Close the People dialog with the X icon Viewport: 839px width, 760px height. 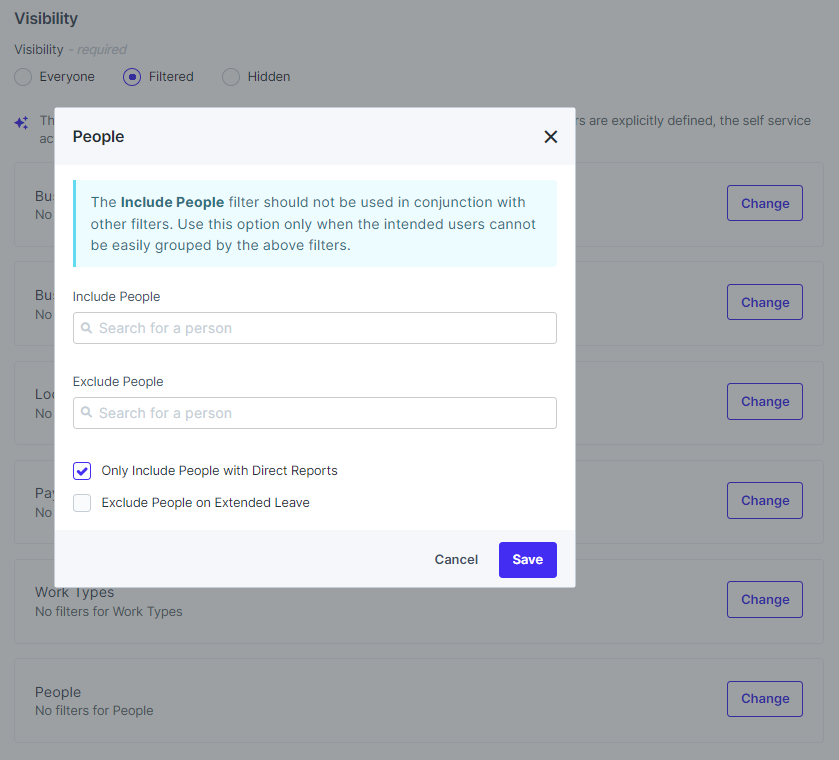(550, 137)
